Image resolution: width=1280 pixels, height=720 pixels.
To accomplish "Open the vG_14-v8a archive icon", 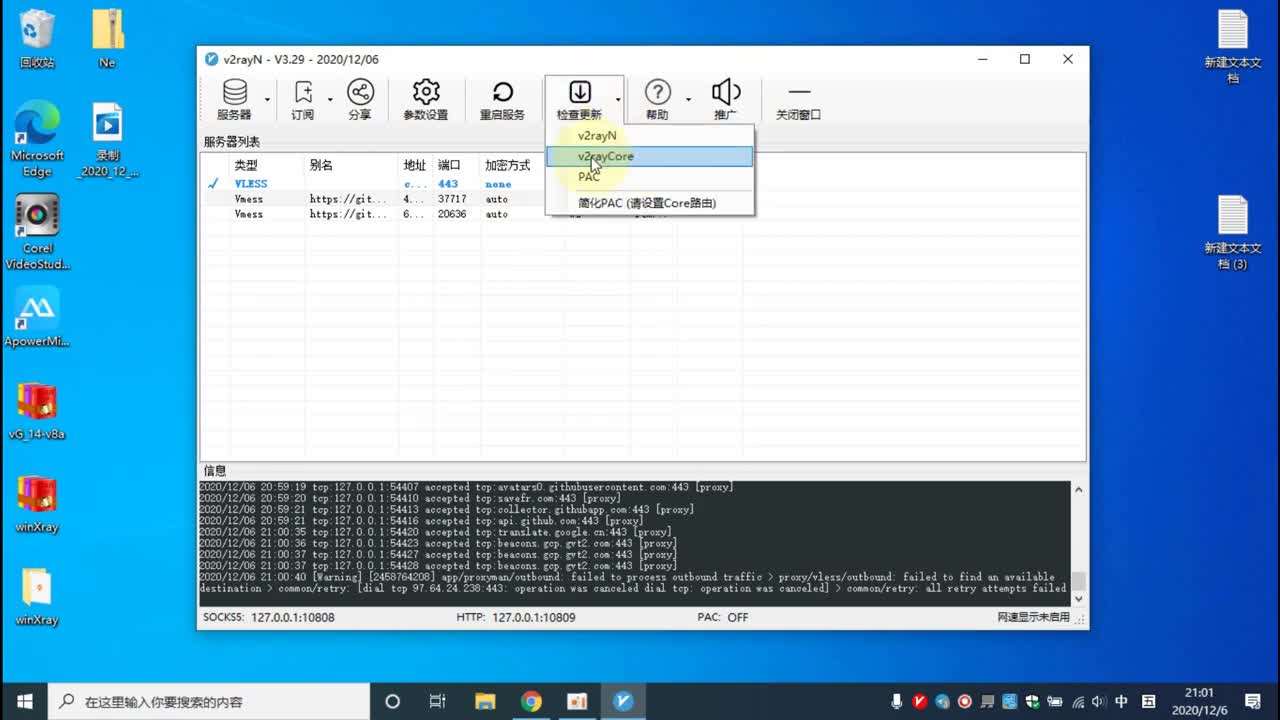I will [x=37, y=410].
